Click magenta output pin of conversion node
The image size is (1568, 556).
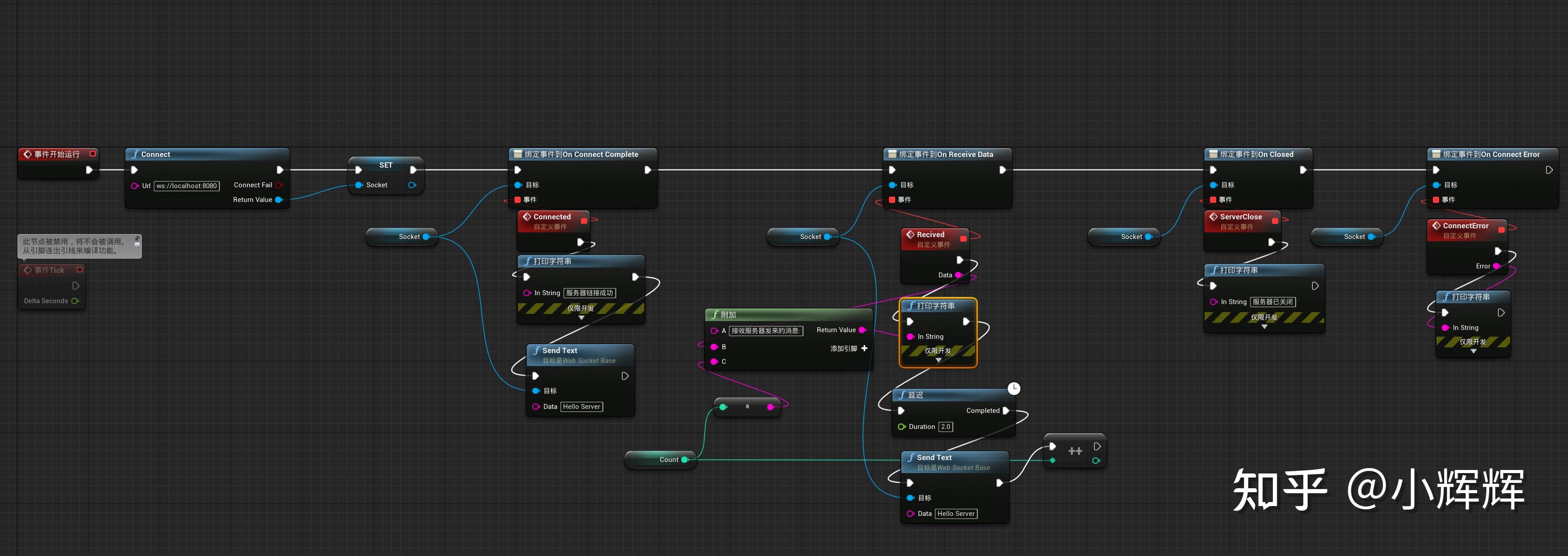770,407
